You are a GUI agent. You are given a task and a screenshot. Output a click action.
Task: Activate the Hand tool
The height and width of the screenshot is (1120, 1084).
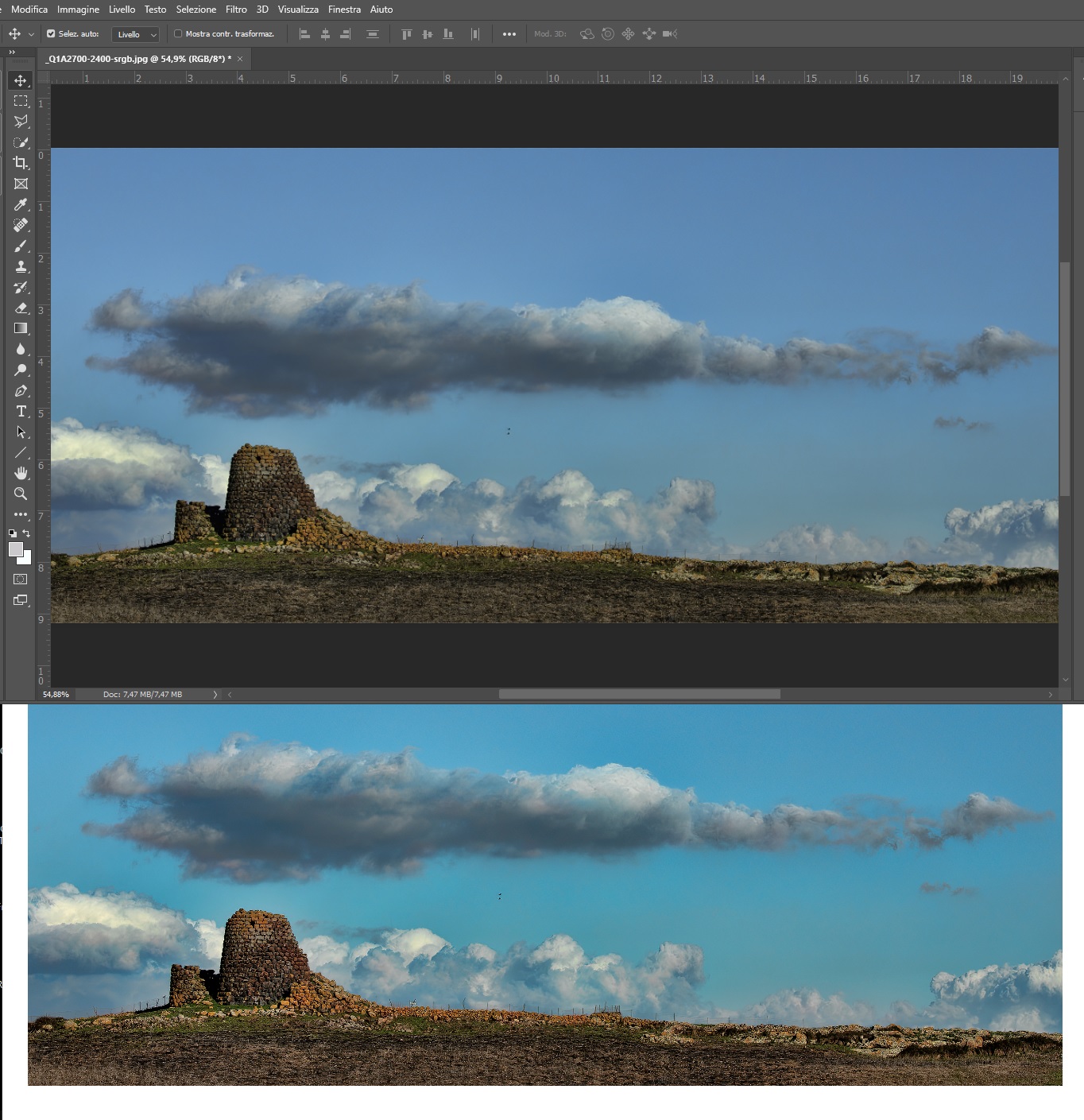point(21,473)
